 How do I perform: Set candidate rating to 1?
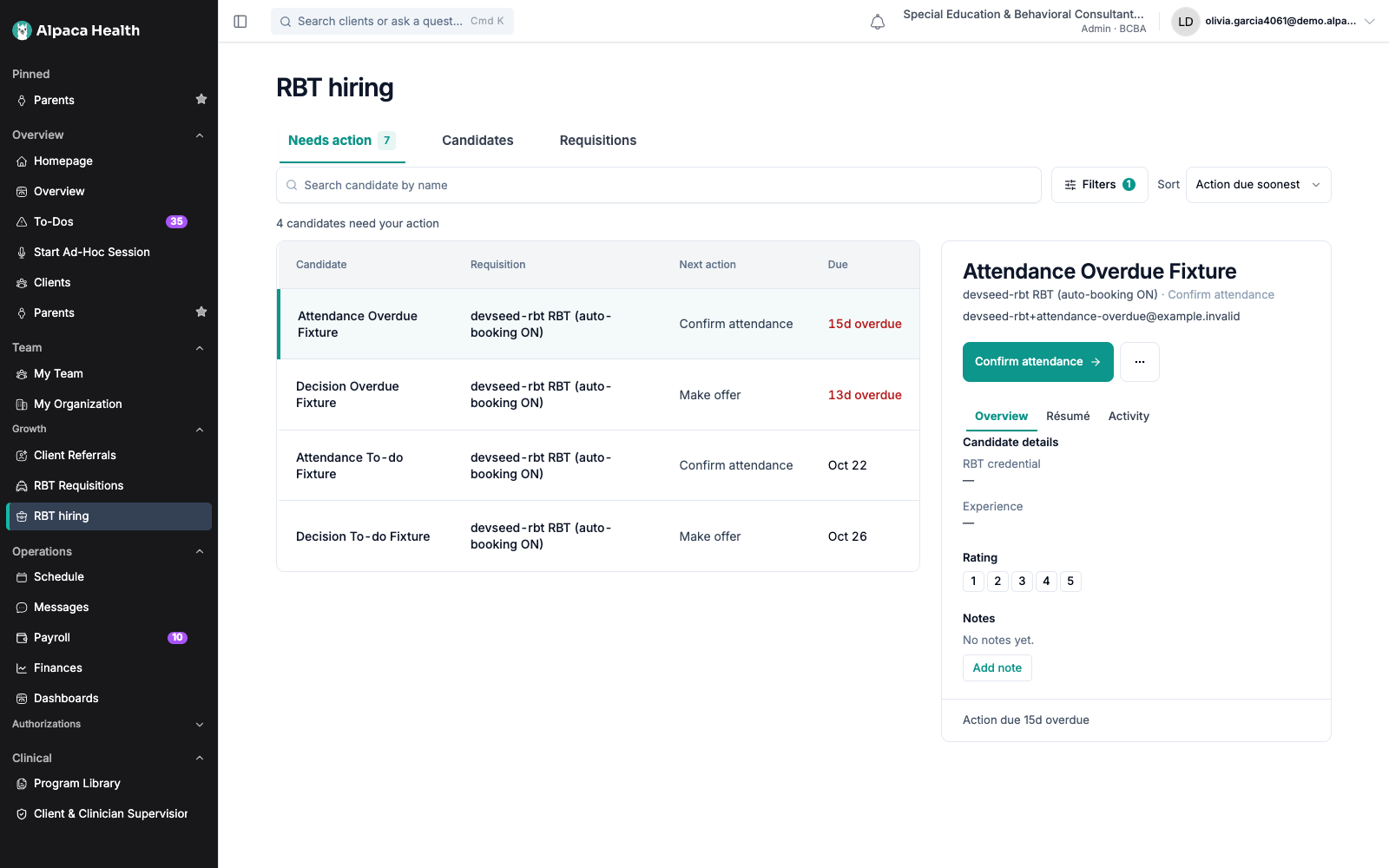(973, 582)
